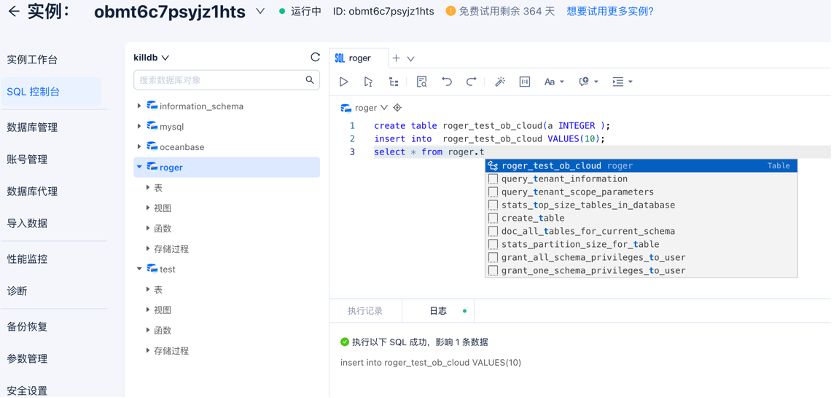Expand 视图 under the roger database
The image size is (832, 398).
[148, 208]
